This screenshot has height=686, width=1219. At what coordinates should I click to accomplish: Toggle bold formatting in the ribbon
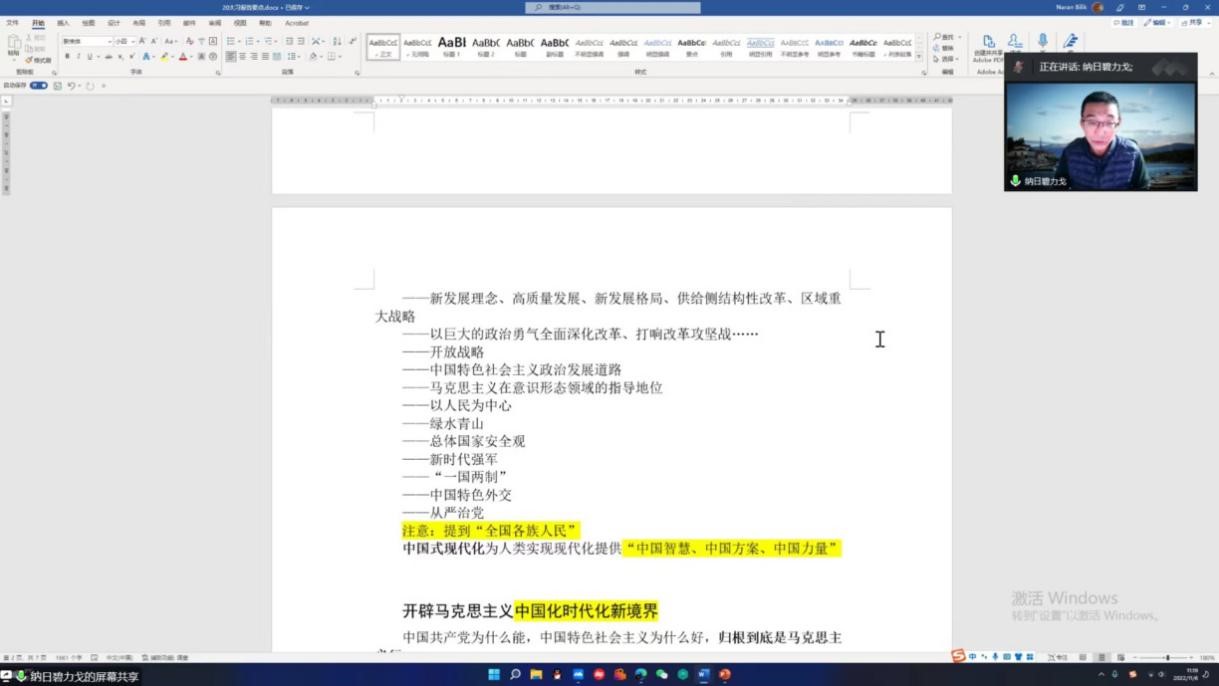point(67,57)
